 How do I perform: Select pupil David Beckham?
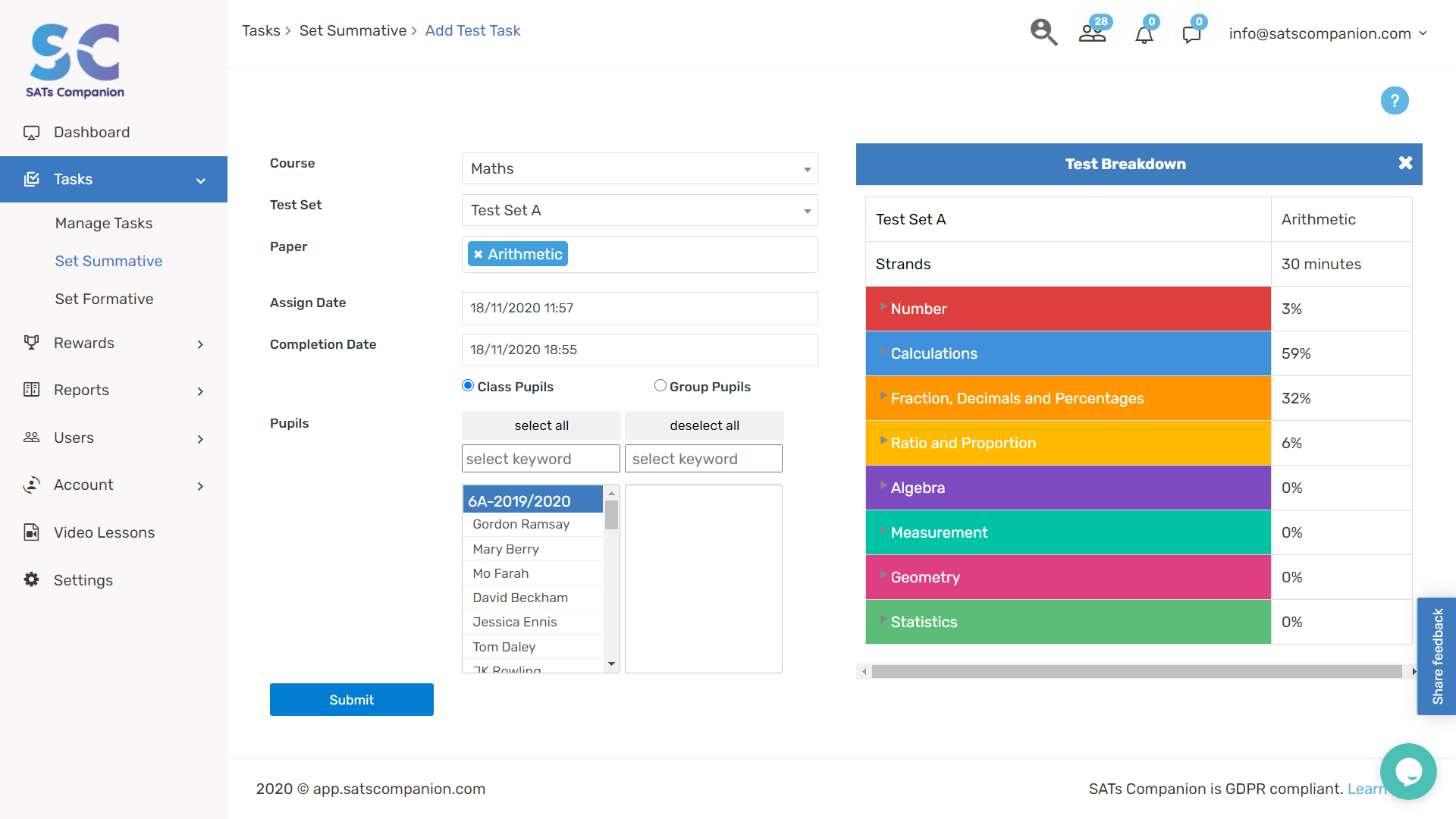tap(533, 598)
